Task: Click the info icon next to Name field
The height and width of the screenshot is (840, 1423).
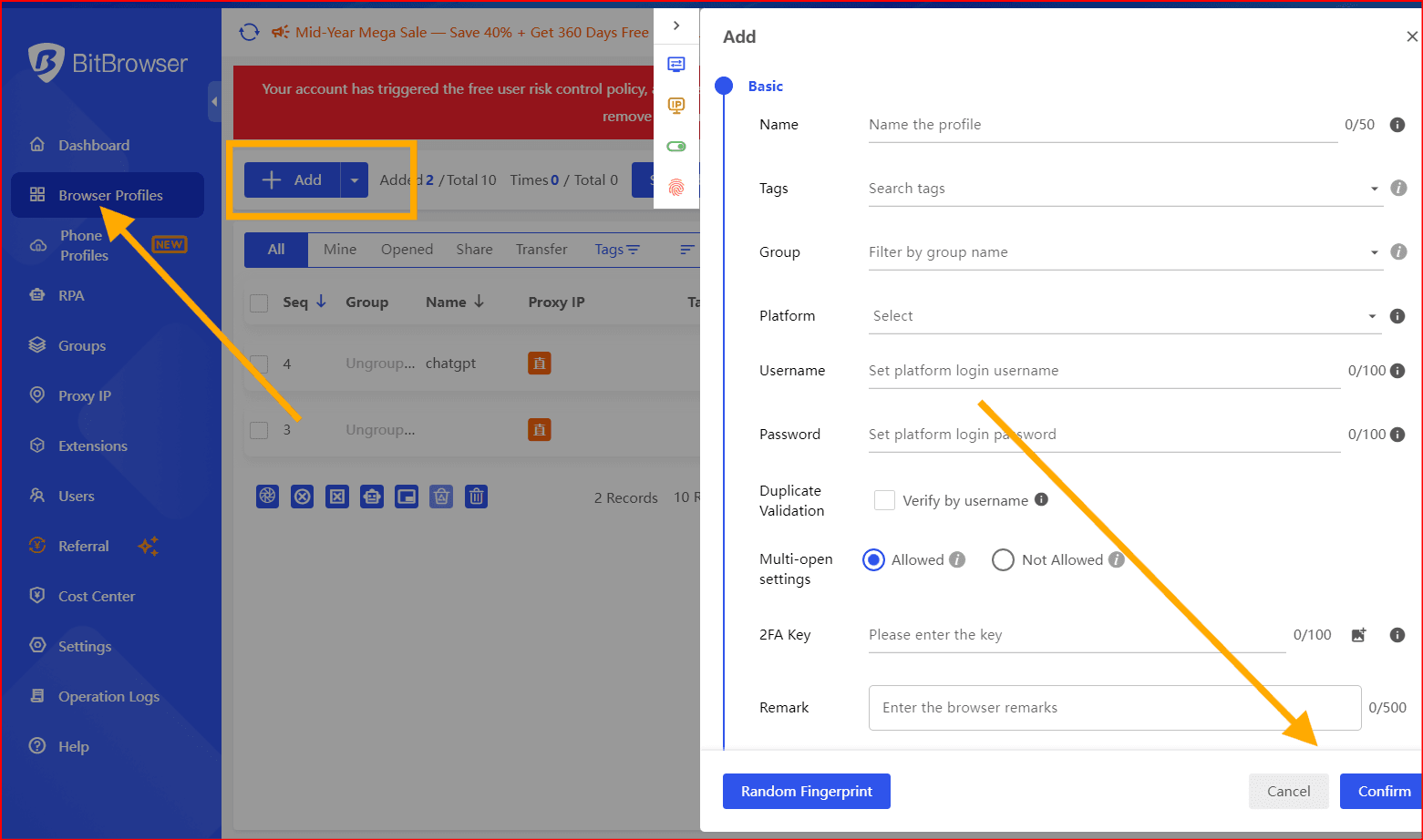Action: pyautogui.click(x=1397, y=125)
